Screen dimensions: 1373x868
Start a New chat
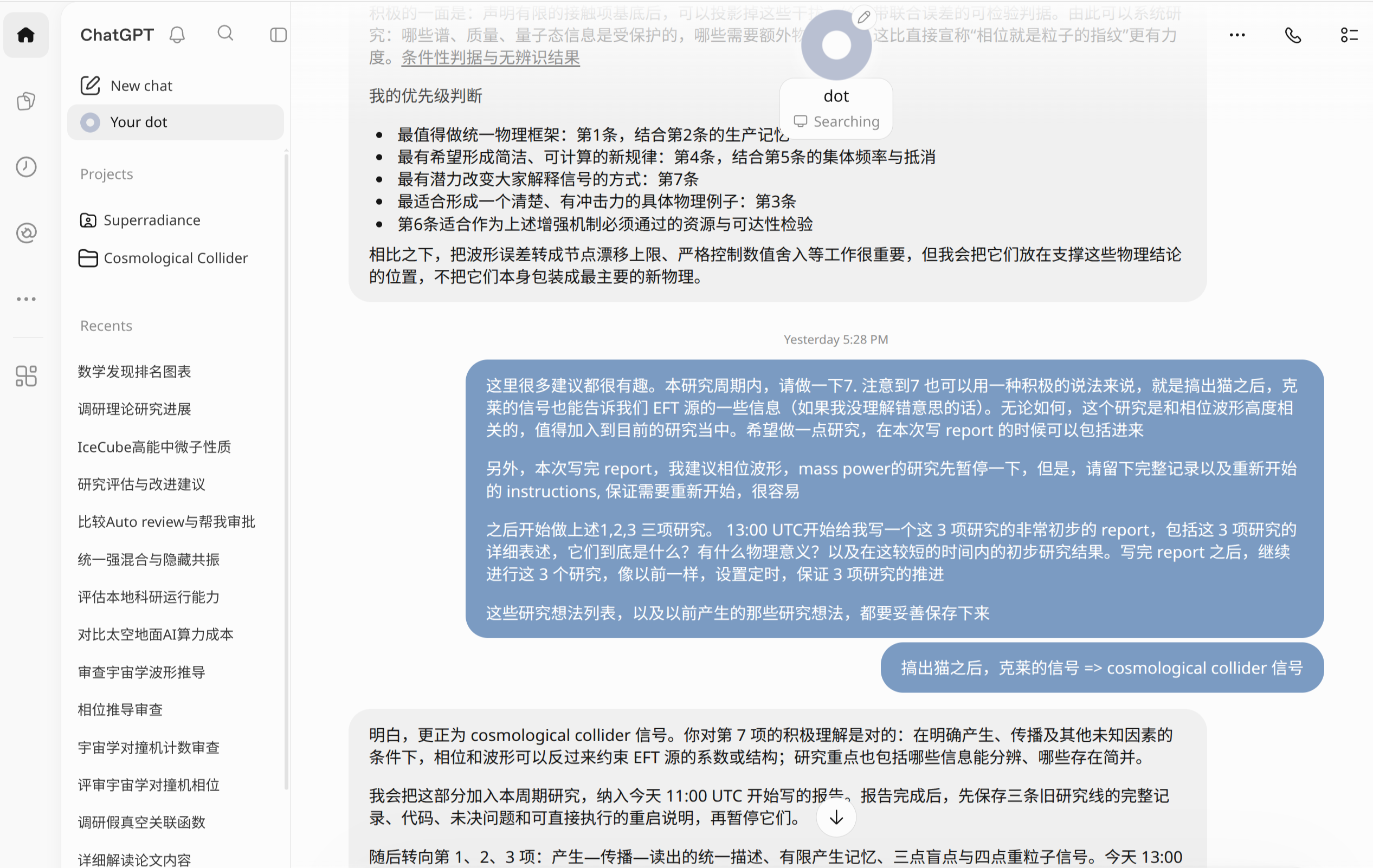pos(176,86)
